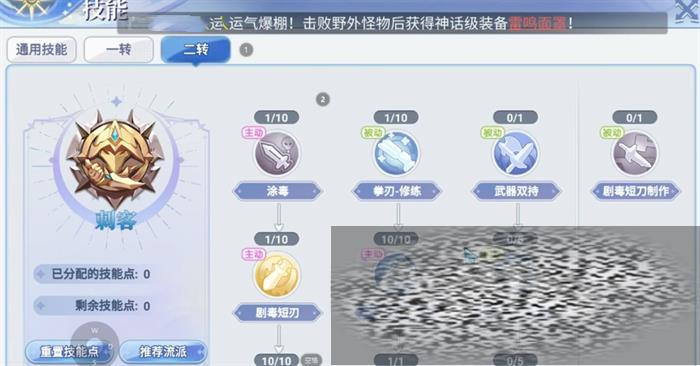Select the 武器双持 dual-wield skill icon
The image size is (700, 366).
coord(516,153)
